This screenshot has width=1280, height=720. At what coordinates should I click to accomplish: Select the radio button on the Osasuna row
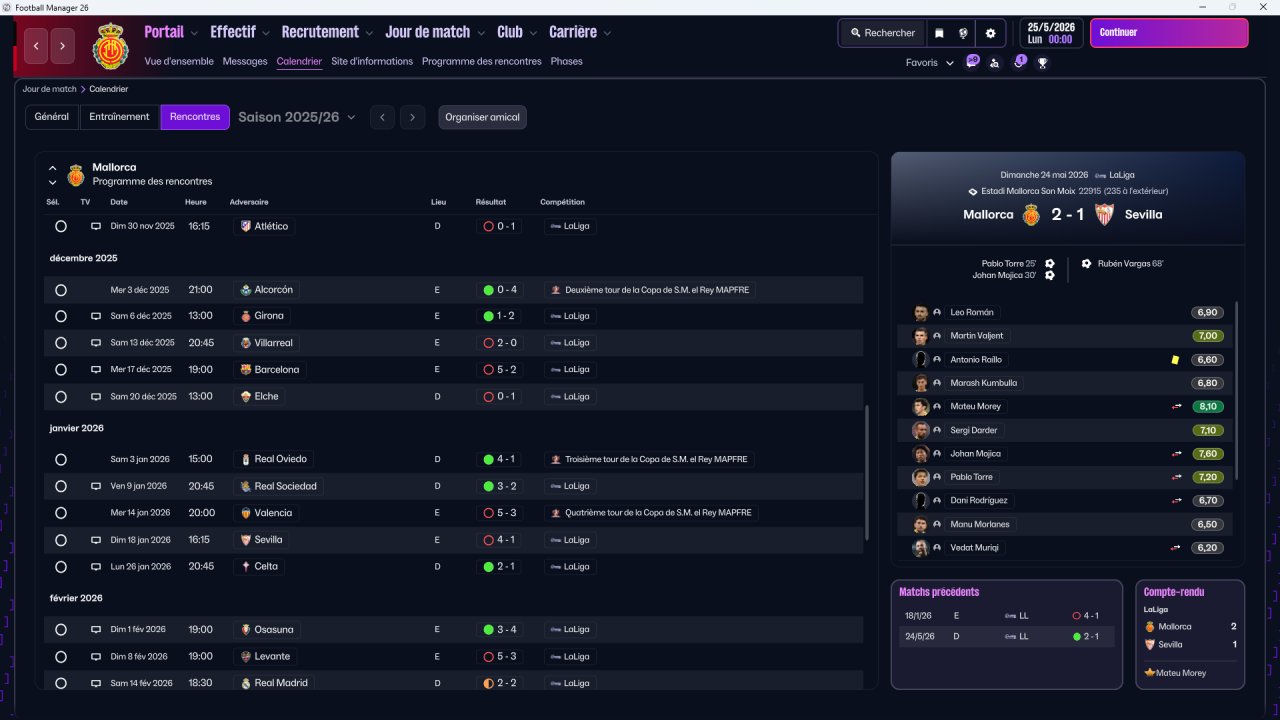pyautogui.click(x=61, y=630)
